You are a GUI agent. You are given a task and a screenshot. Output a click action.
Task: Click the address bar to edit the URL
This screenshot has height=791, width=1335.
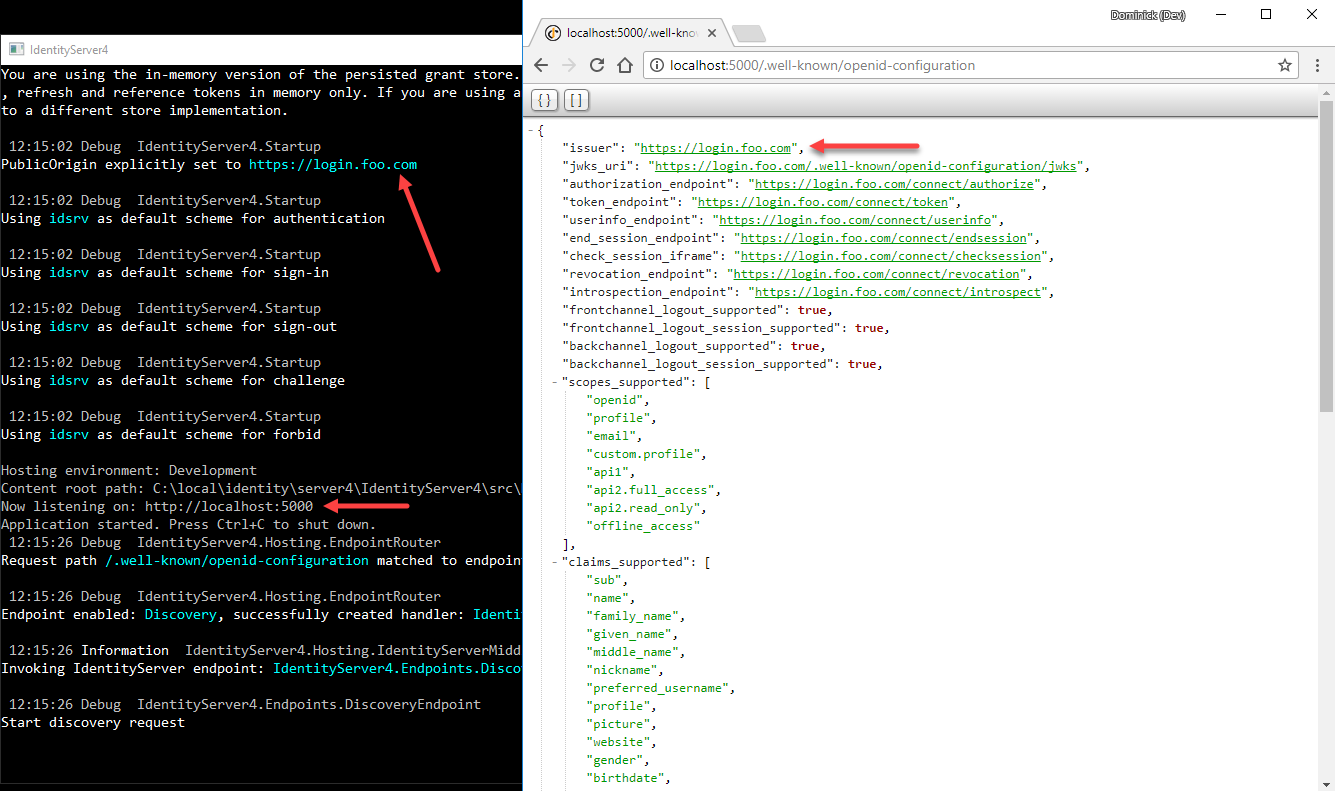(950, 64)
